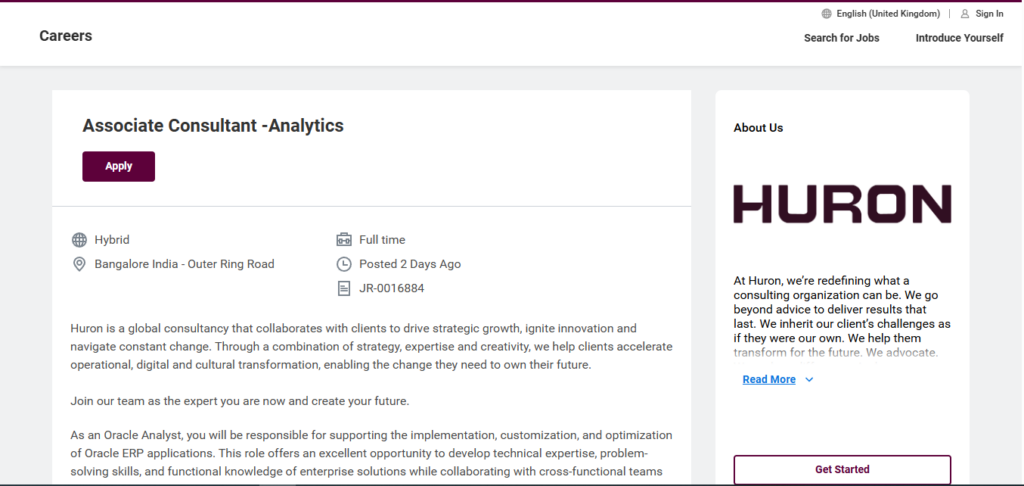The image size is (1024, 486).
Task: Go to the Careers home heading
Action: pos(65,36)
